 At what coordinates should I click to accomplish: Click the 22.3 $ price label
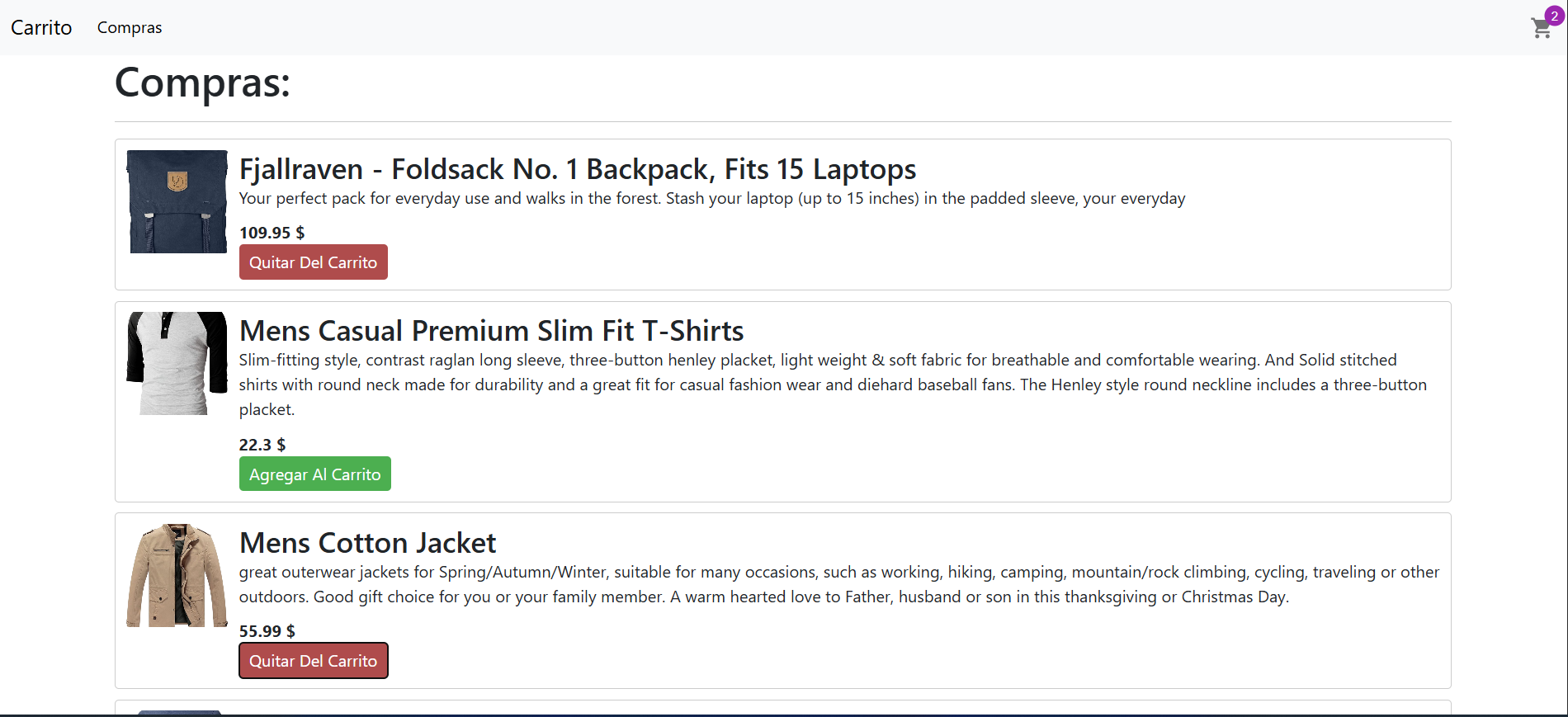[262, 445]
